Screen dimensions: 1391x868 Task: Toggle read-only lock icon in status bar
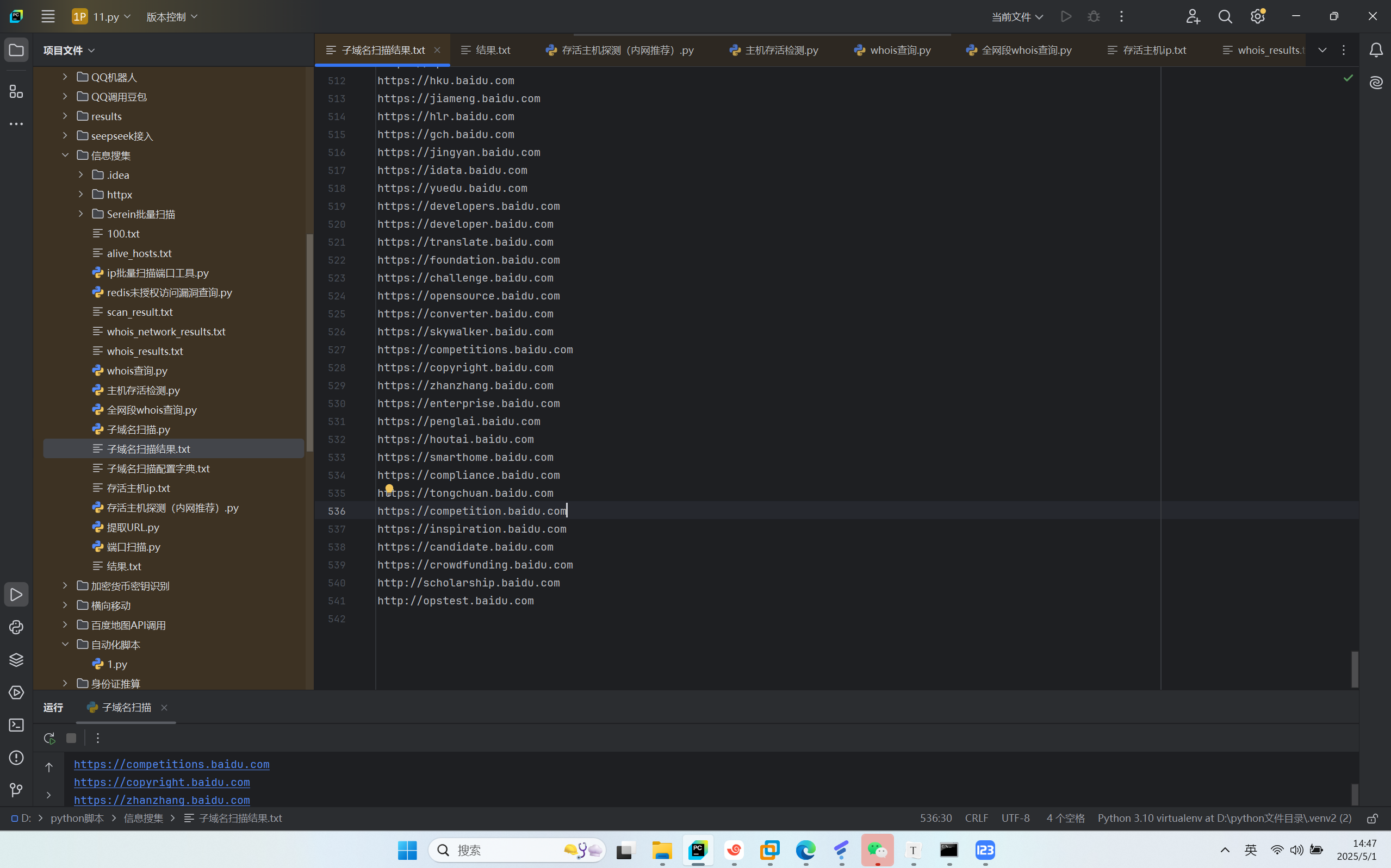point(1372,818)
